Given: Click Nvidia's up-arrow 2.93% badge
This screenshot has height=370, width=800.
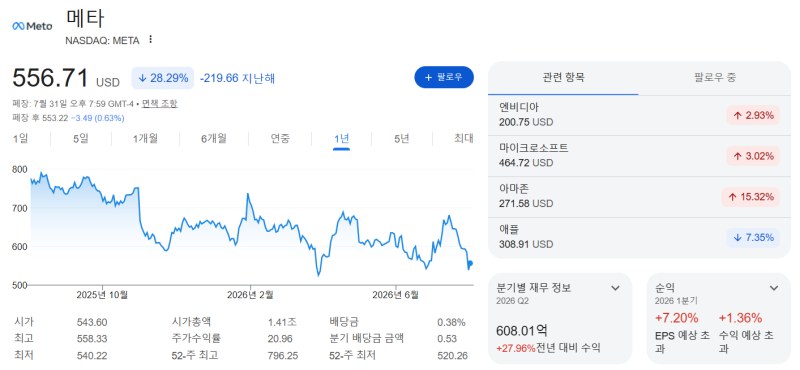Looking at the screenshot, I should (x=753, y=115).
